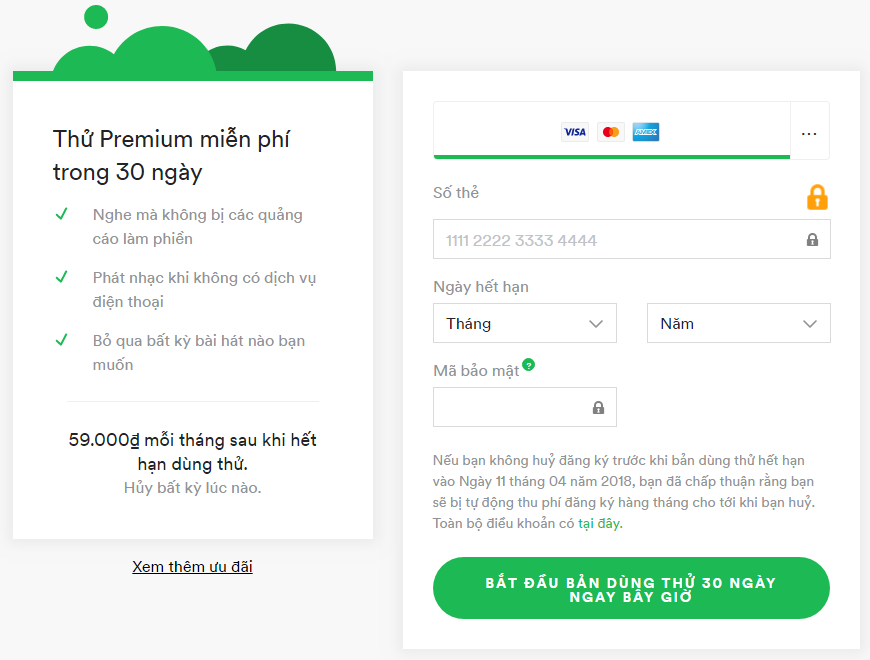Click the Mastercard logo
This screenshot has height=660, width=870.
[x=610, y=132]
